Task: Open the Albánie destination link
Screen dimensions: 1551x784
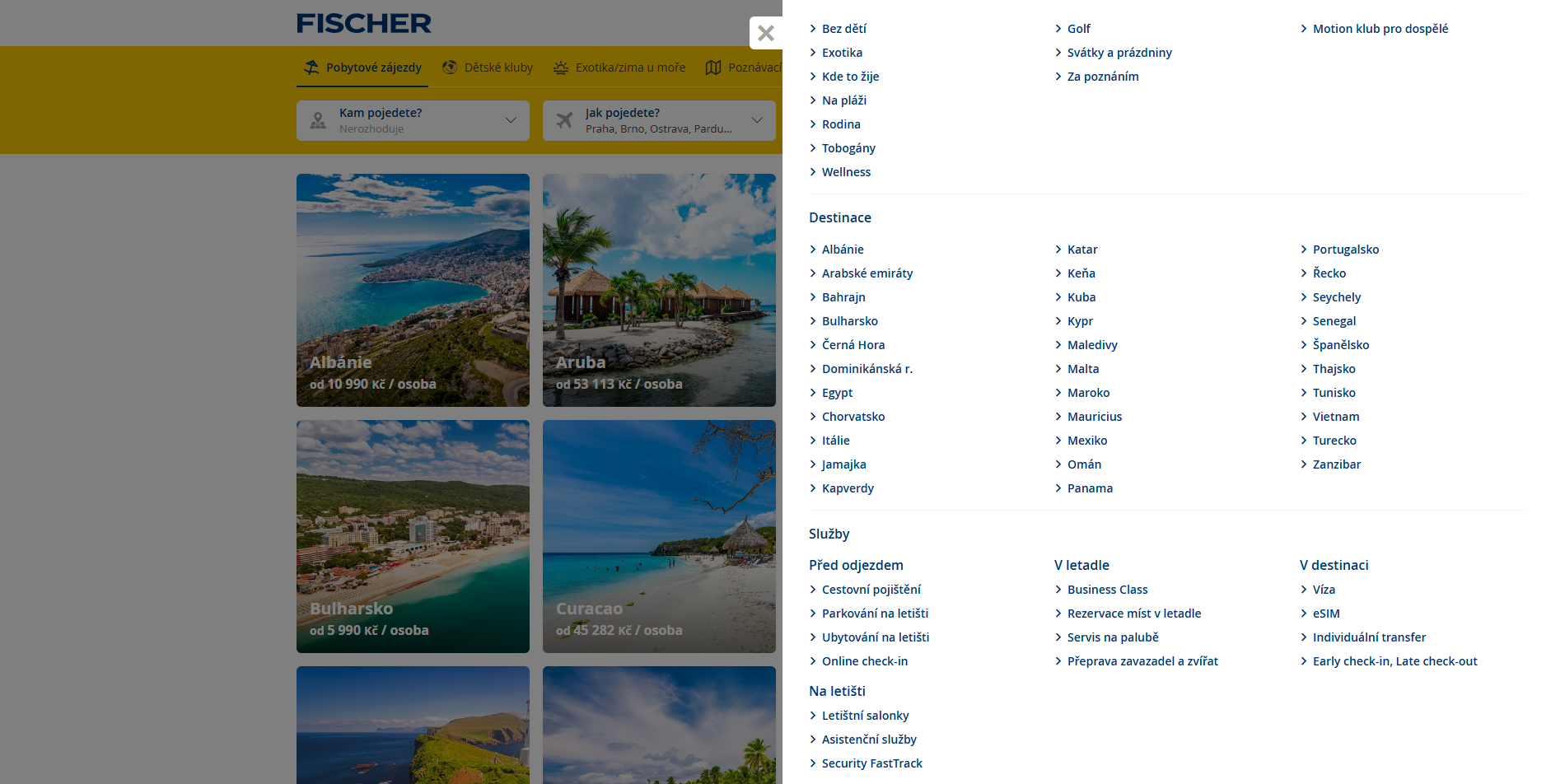Action: click(x=843, y=250)
